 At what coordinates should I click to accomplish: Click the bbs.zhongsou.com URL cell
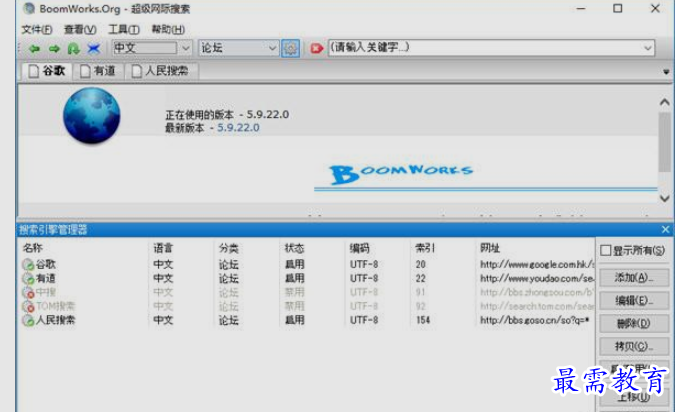click(x=537, y=293)
